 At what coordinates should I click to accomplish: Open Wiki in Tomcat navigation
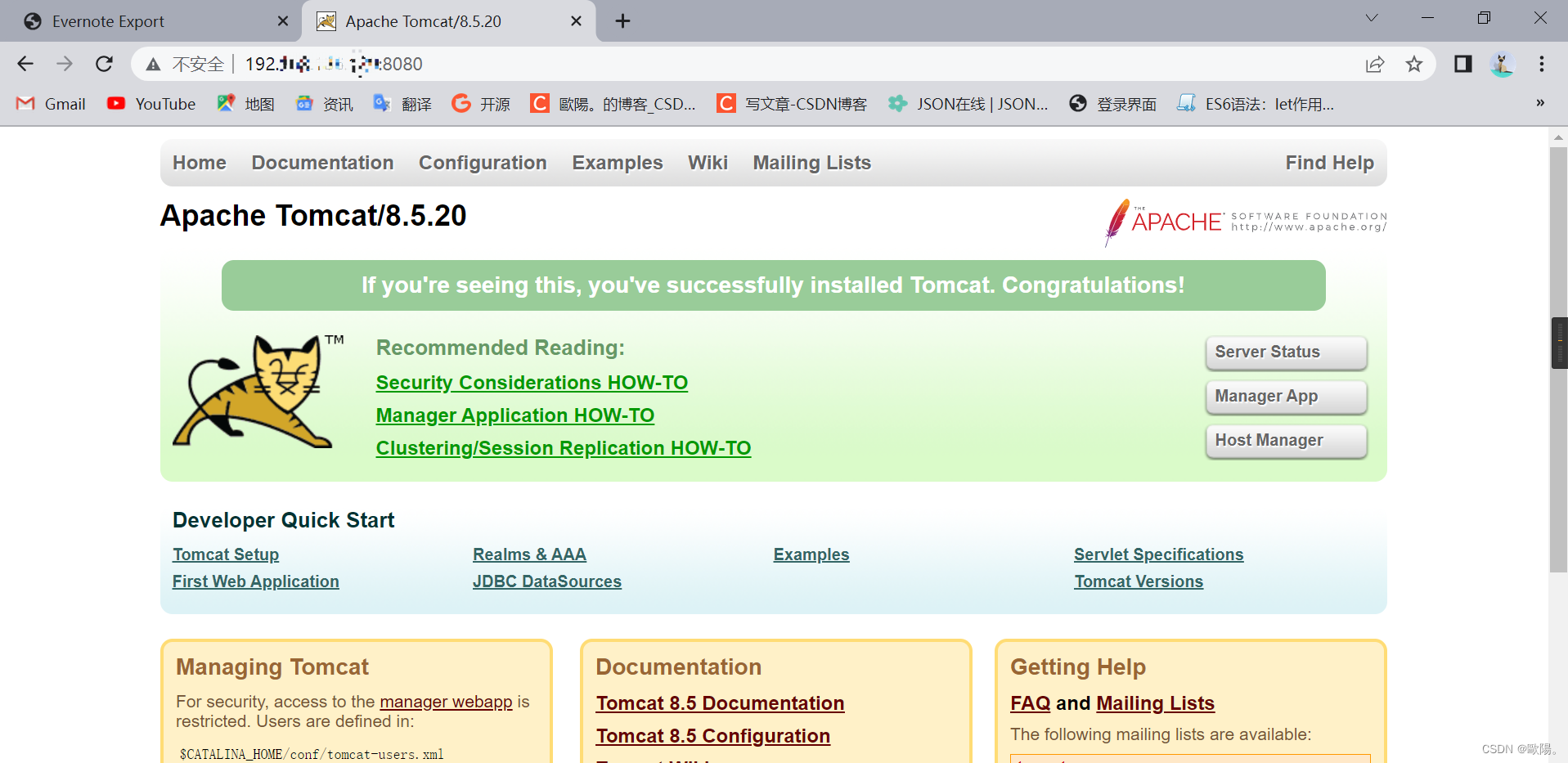[x=708, y=163]
